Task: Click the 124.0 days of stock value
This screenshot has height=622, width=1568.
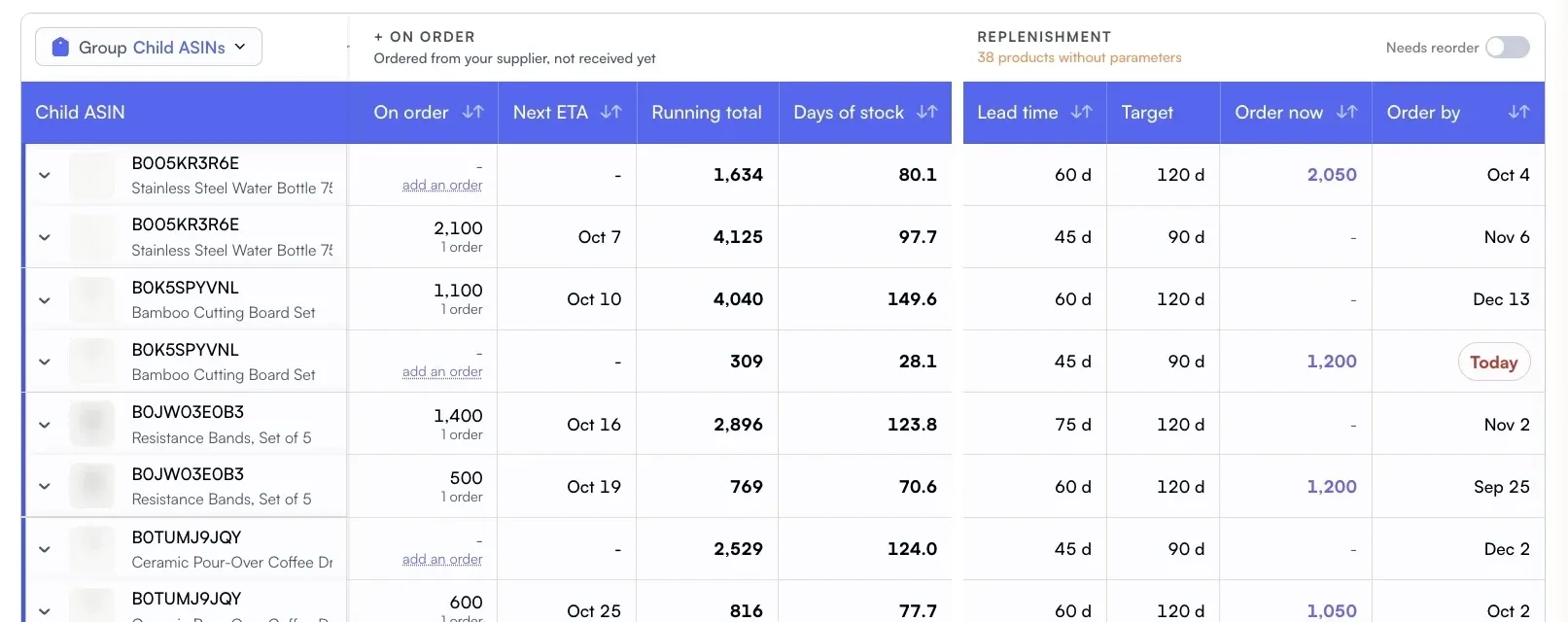Action: (x=912, y=549)
